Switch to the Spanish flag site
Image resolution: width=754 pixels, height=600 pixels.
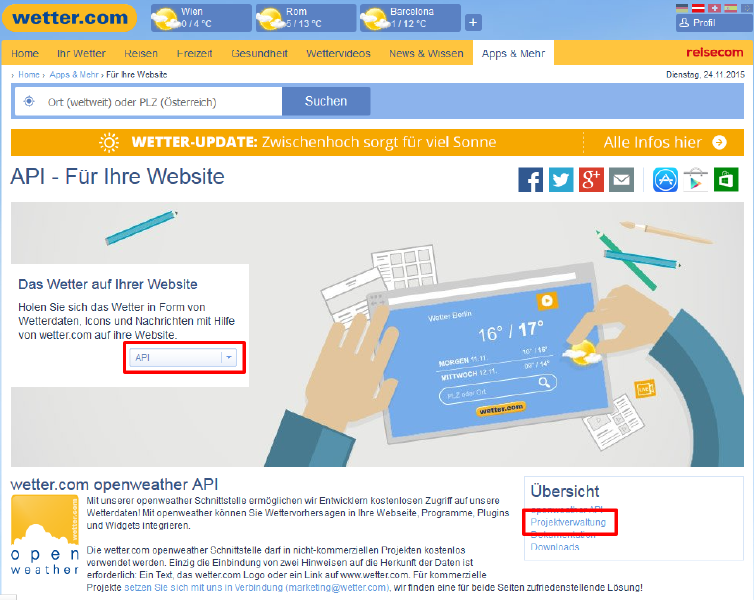click(730, 8)
